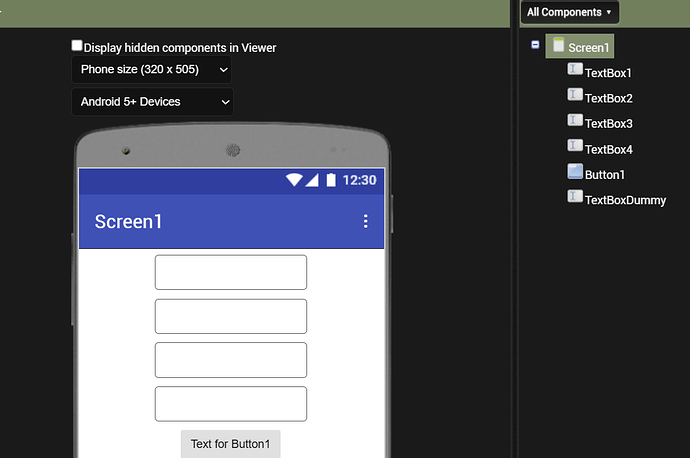690x458 pixels.
Task: Click the TextBox3 component icon
Action: 575,120
